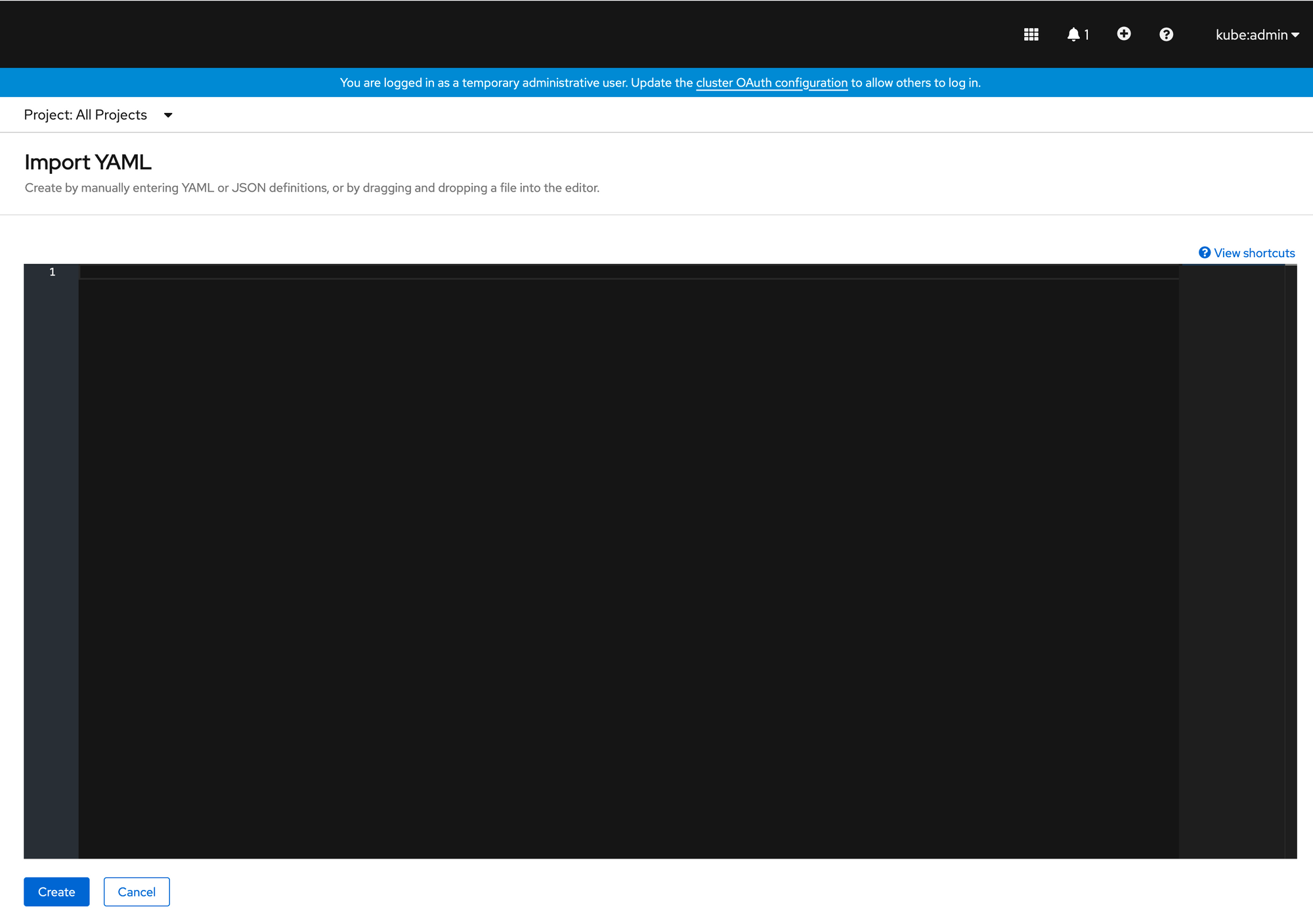1313x924 pixels.
Task: Click the notification count badge
Action: click(x=1087, y=35)
